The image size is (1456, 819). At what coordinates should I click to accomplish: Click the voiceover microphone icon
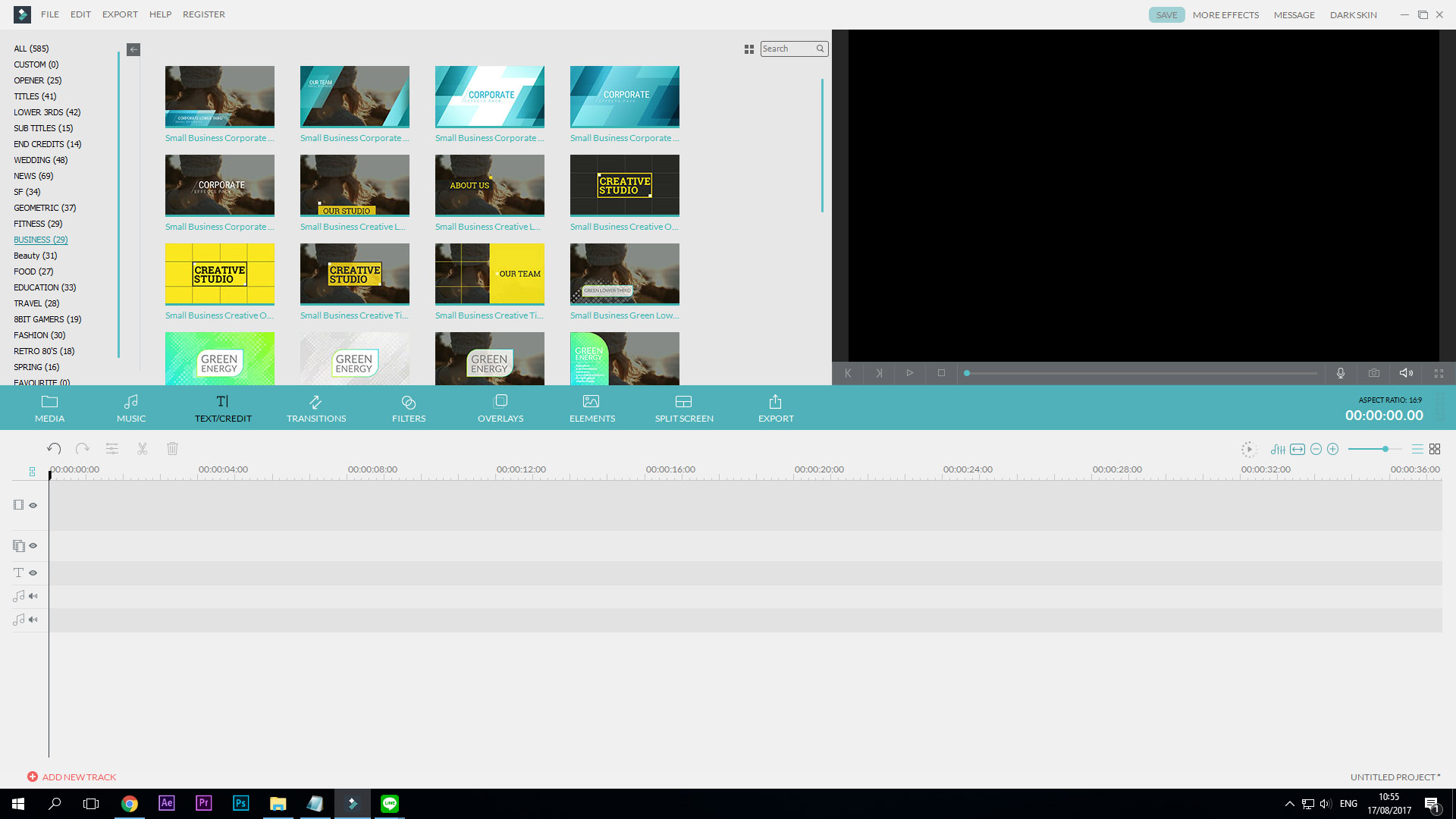coord(1341,373)
